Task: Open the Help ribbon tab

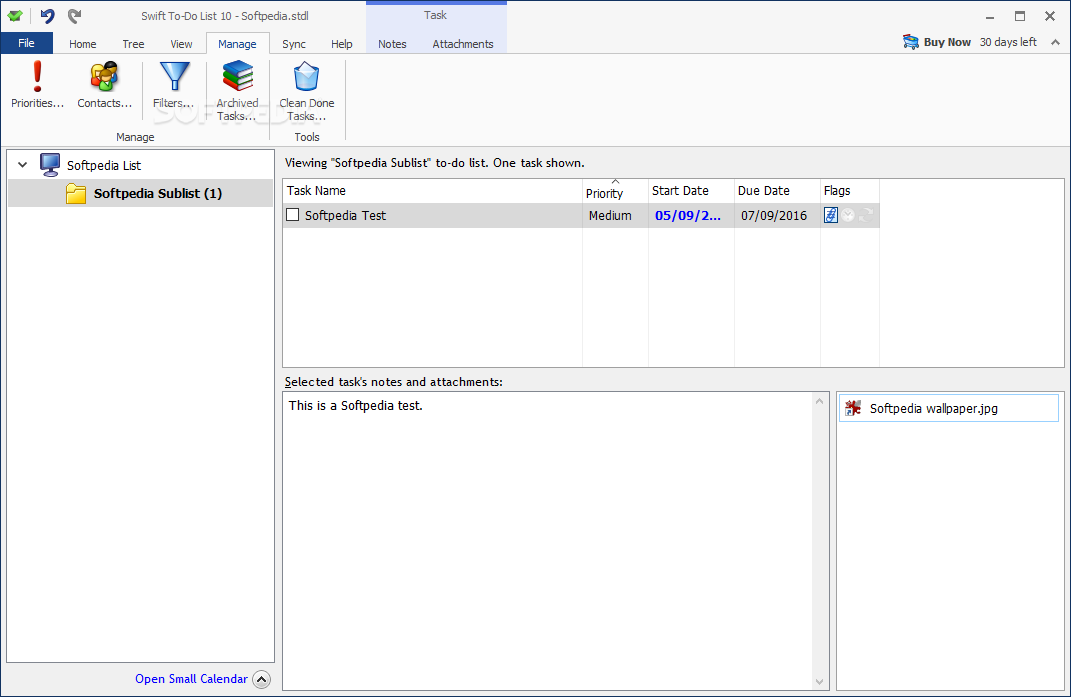Action: 342,44
